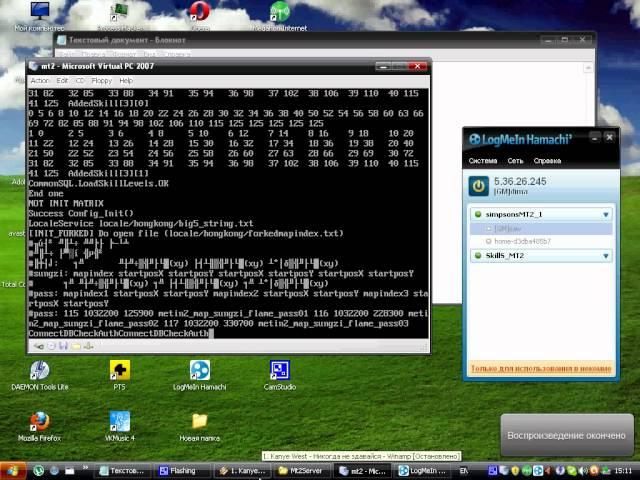Click the volume speaker tray icon

pos(584,471)
